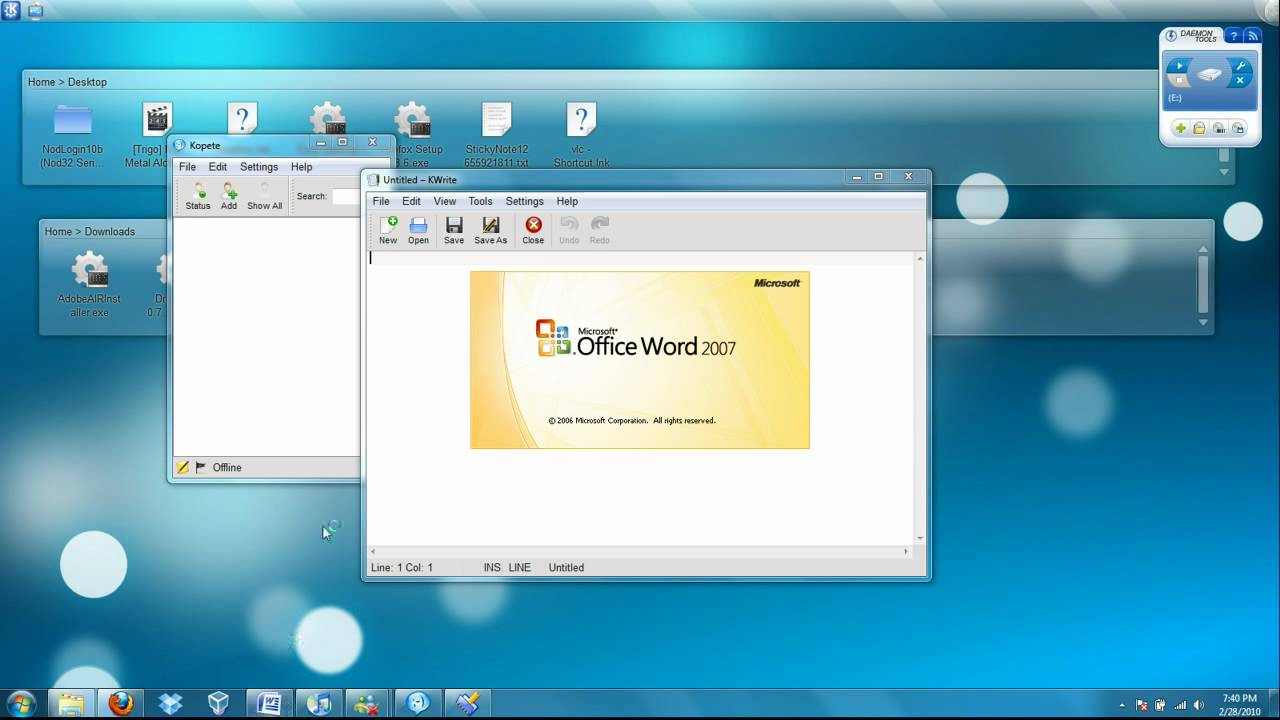
Task: Click the flag icon beside Offline in Kopete
Action: pos(201,467)
